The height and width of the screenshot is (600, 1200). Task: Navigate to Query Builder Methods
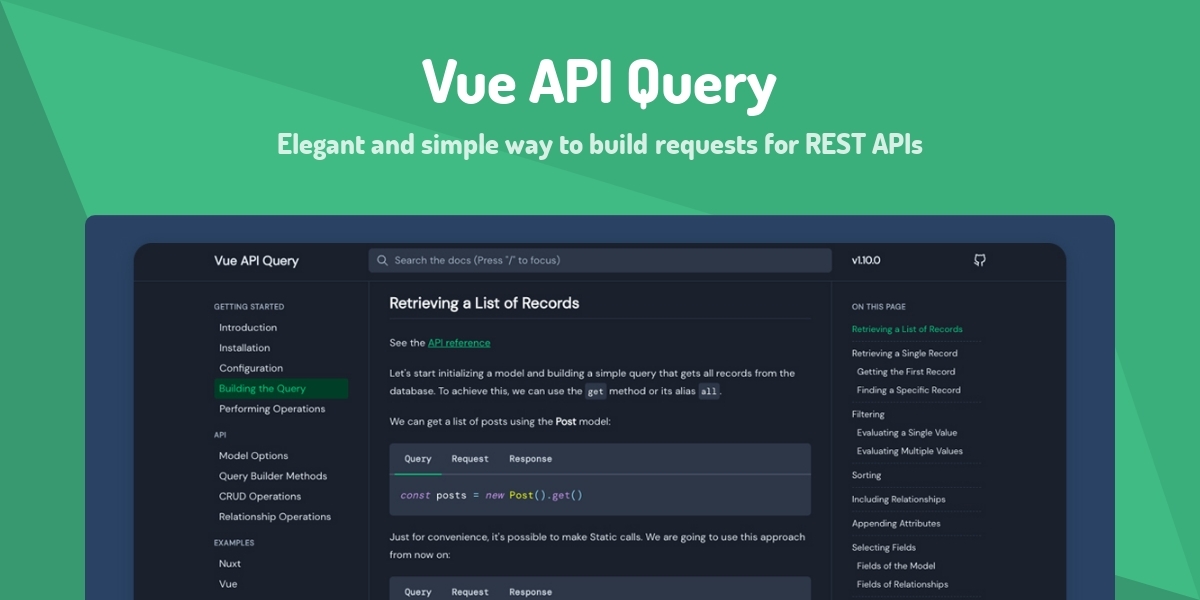pos(273,476)
